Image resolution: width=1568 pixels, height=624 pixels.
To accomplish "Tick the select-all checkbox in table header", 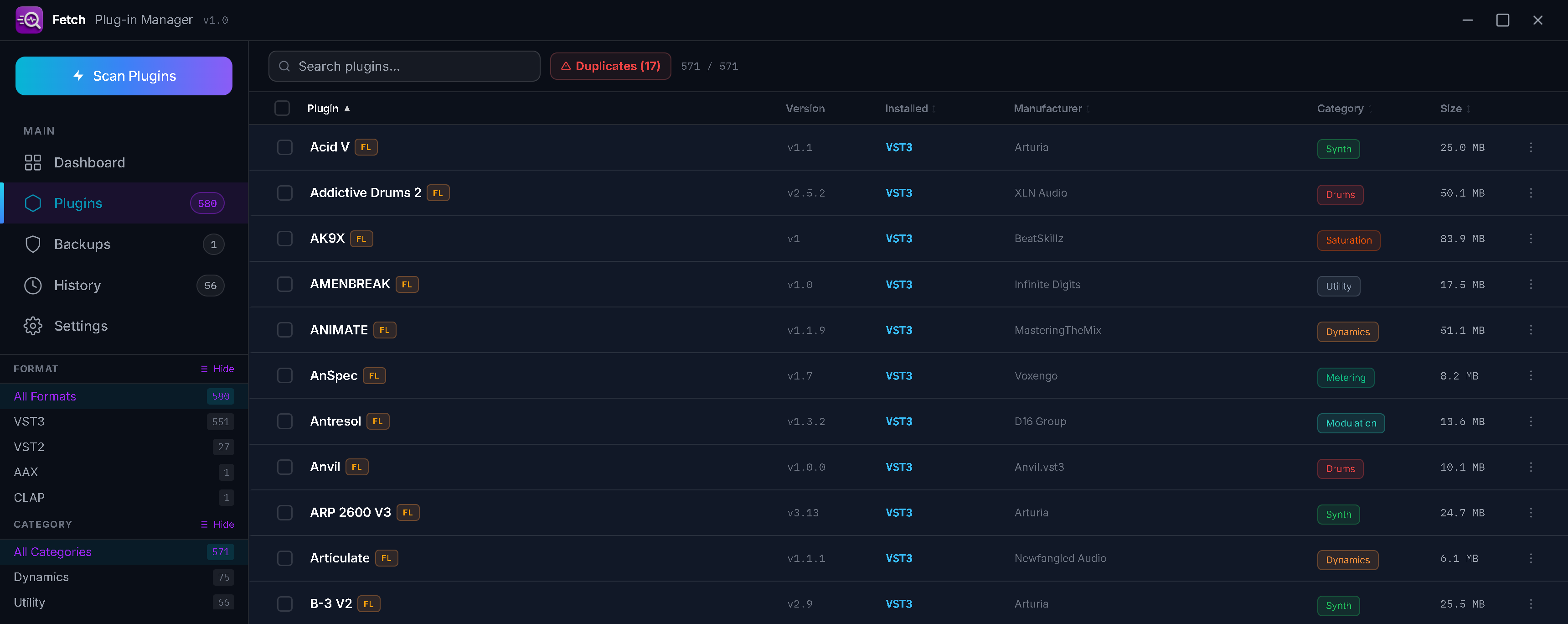I will point(282,109).
